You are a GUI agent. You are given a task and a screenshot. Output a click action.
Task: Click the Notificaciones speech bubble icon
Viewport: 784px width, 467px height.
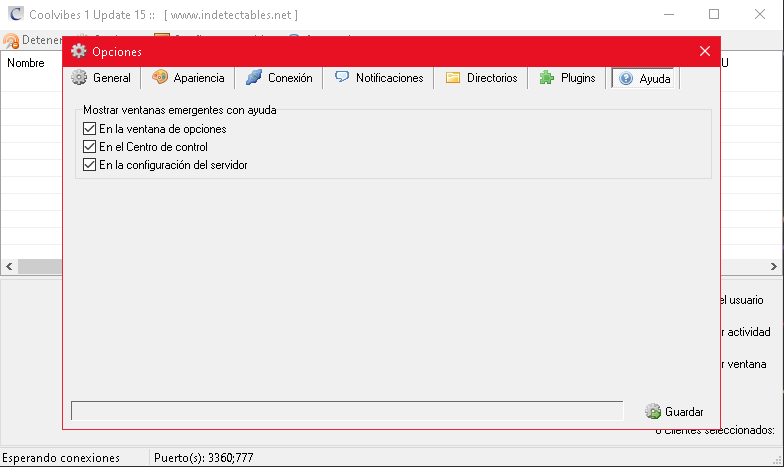343,78
